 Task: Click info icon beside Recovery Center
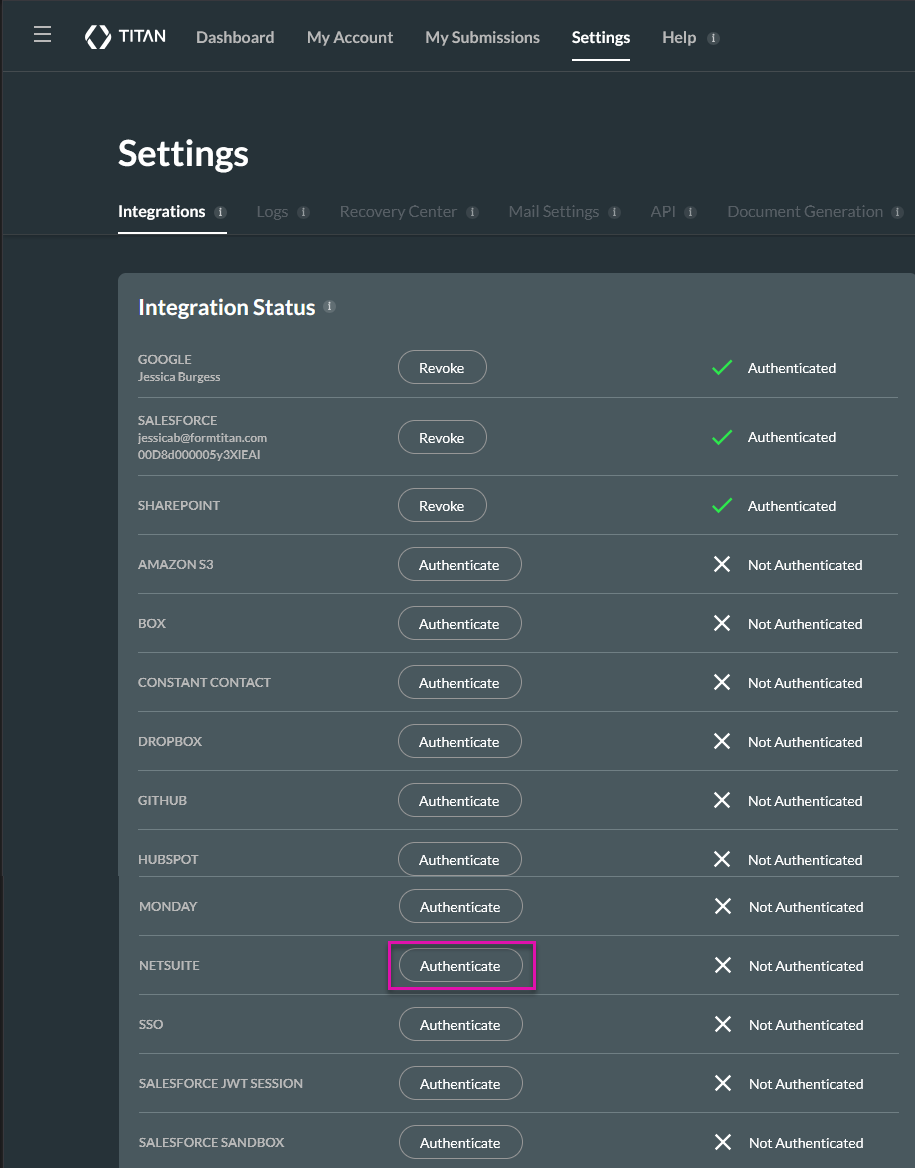[472, 212]
